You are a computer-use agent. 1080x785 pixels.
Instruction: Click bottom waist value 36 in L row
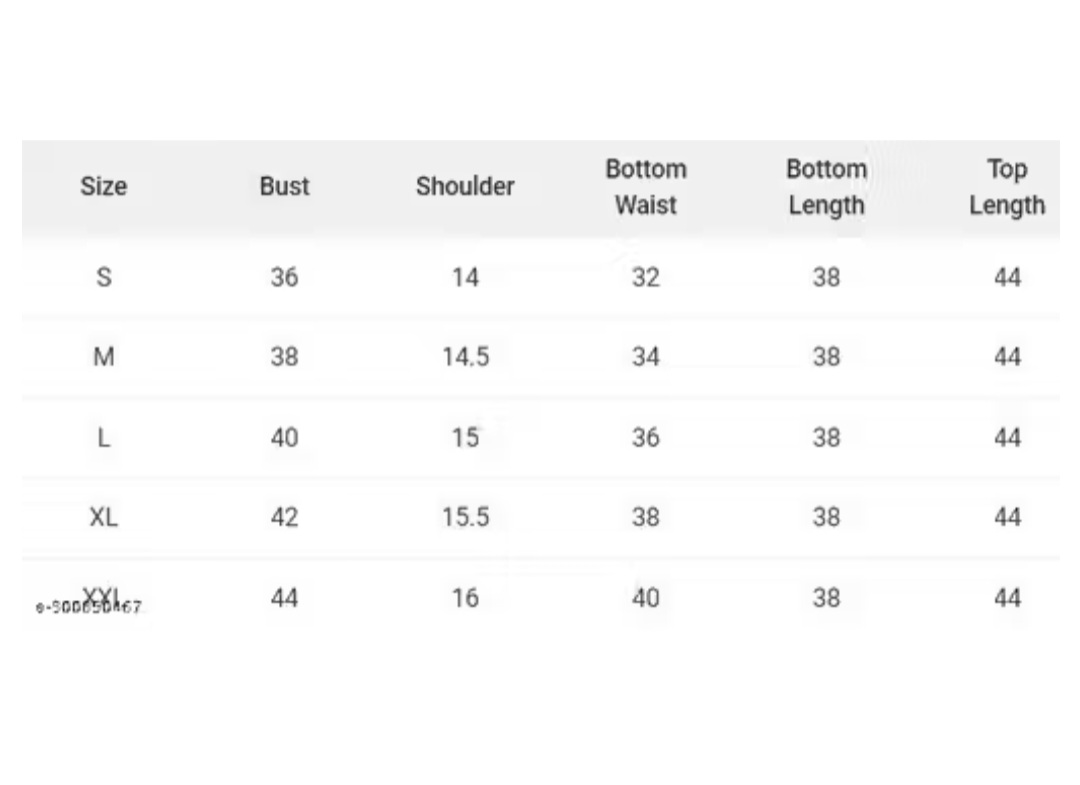tap(646, 437)
